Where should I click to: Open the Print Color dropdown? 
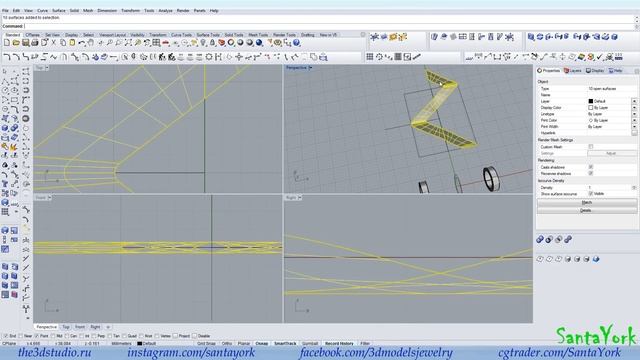pos(634,120)
